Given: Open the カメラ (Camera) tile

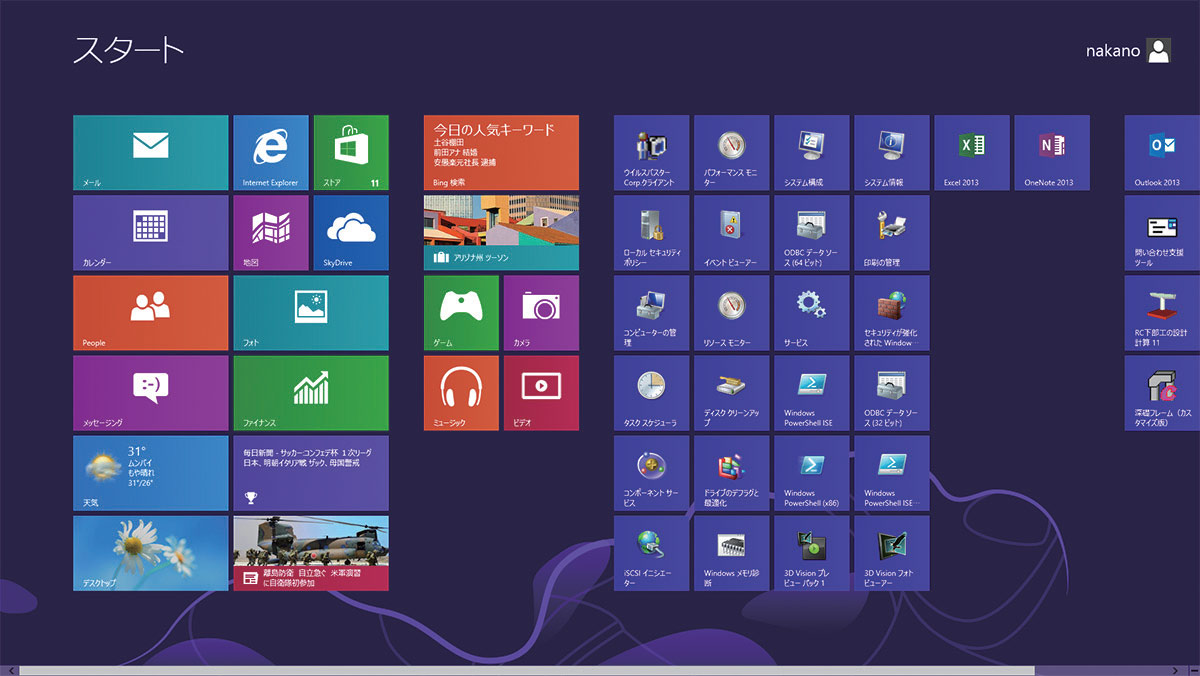Looking at the screenshot, I should coord(541,312).
